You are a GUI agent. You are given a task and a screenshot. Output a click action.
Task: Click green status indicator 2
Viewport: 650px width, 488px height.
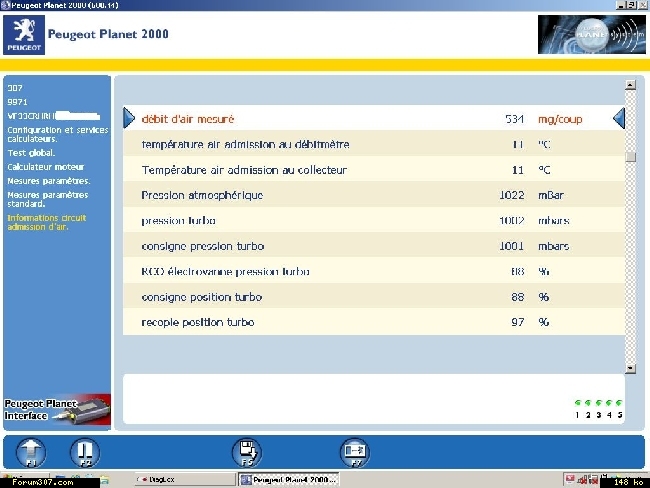(588, 403)
